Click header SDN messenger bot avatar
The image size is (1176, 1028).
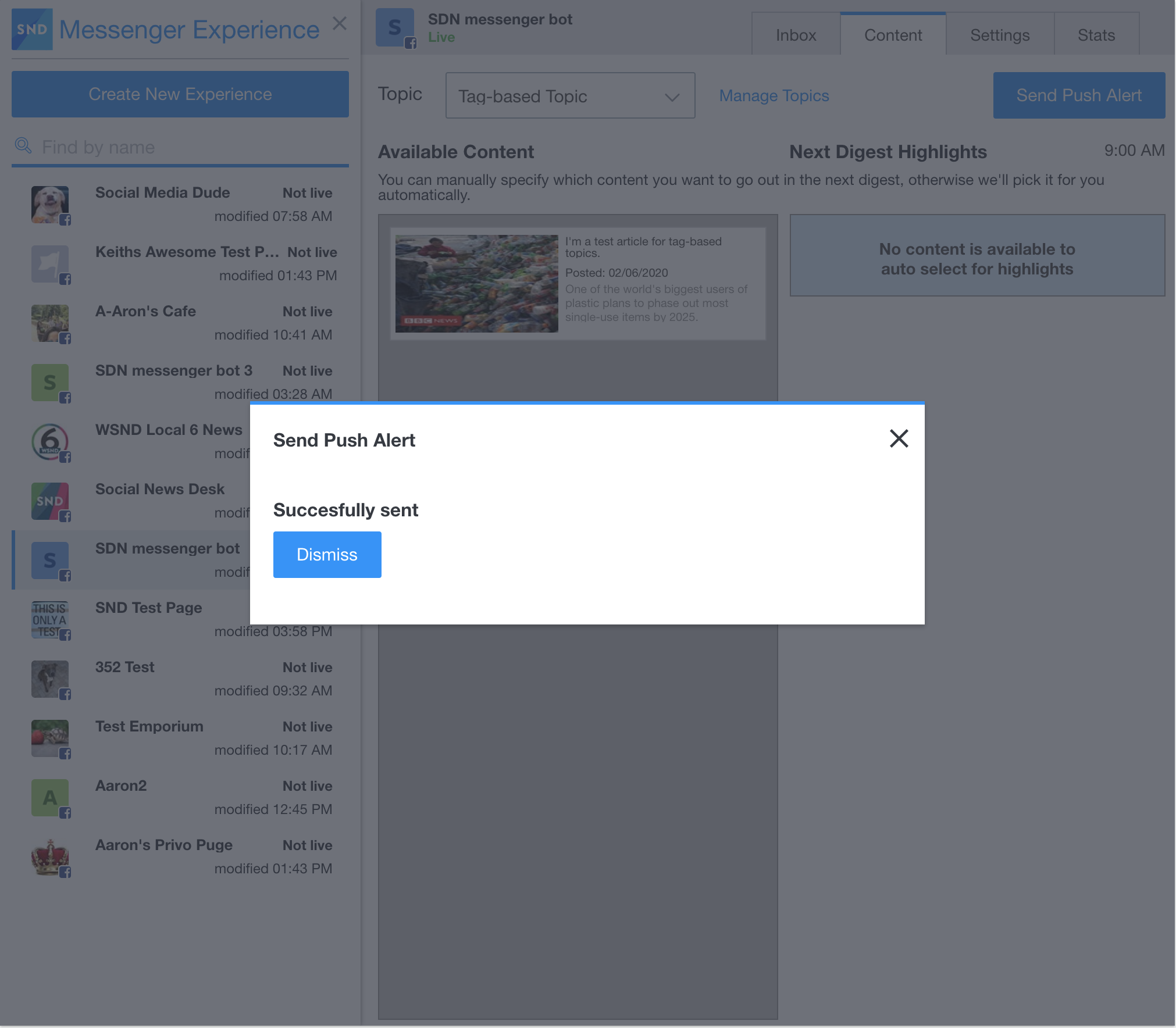click(x=395, y=27)
